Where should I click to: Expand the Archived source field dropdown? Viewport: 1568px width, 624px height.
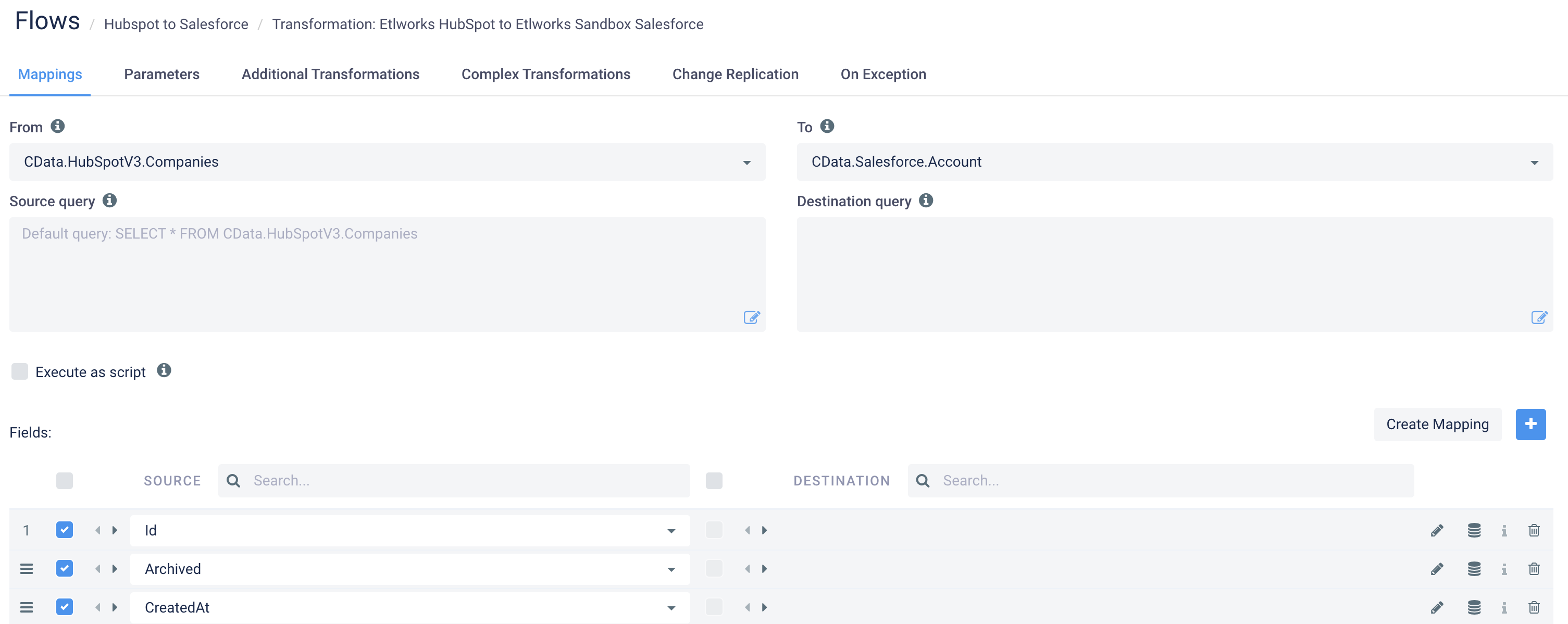pyautogui.click(x=409, y=569)
